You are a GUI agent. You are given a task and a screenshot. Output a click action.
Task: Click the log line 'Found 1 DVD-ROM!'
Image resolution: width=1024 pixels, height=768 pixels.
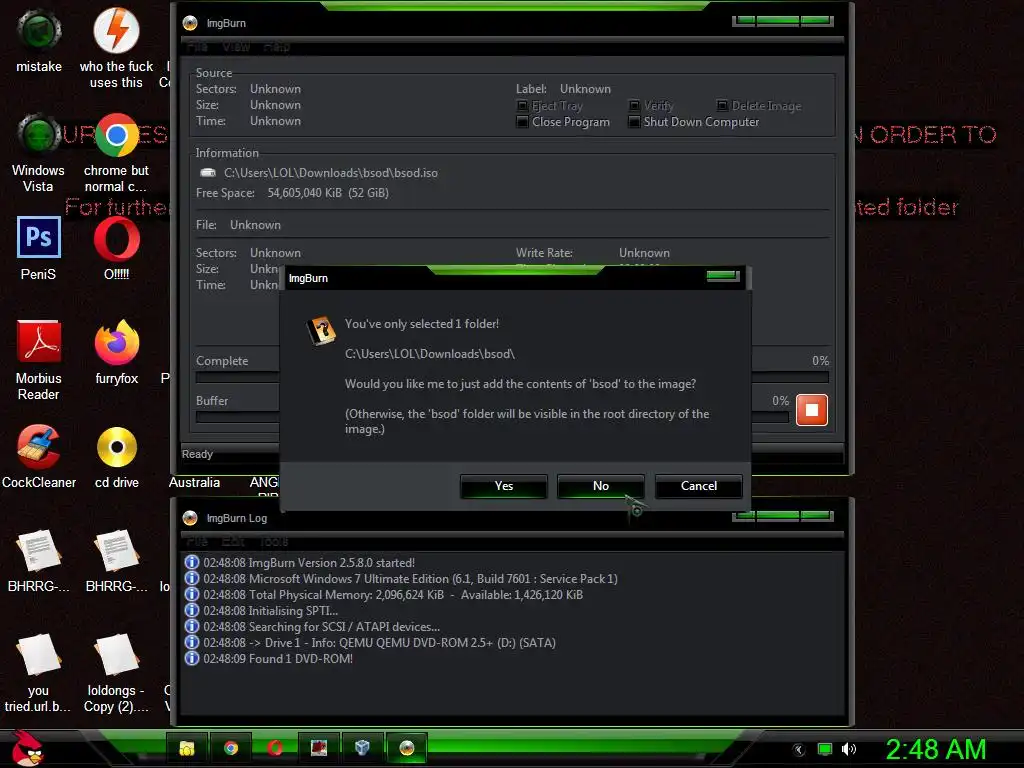click(278, 659)
